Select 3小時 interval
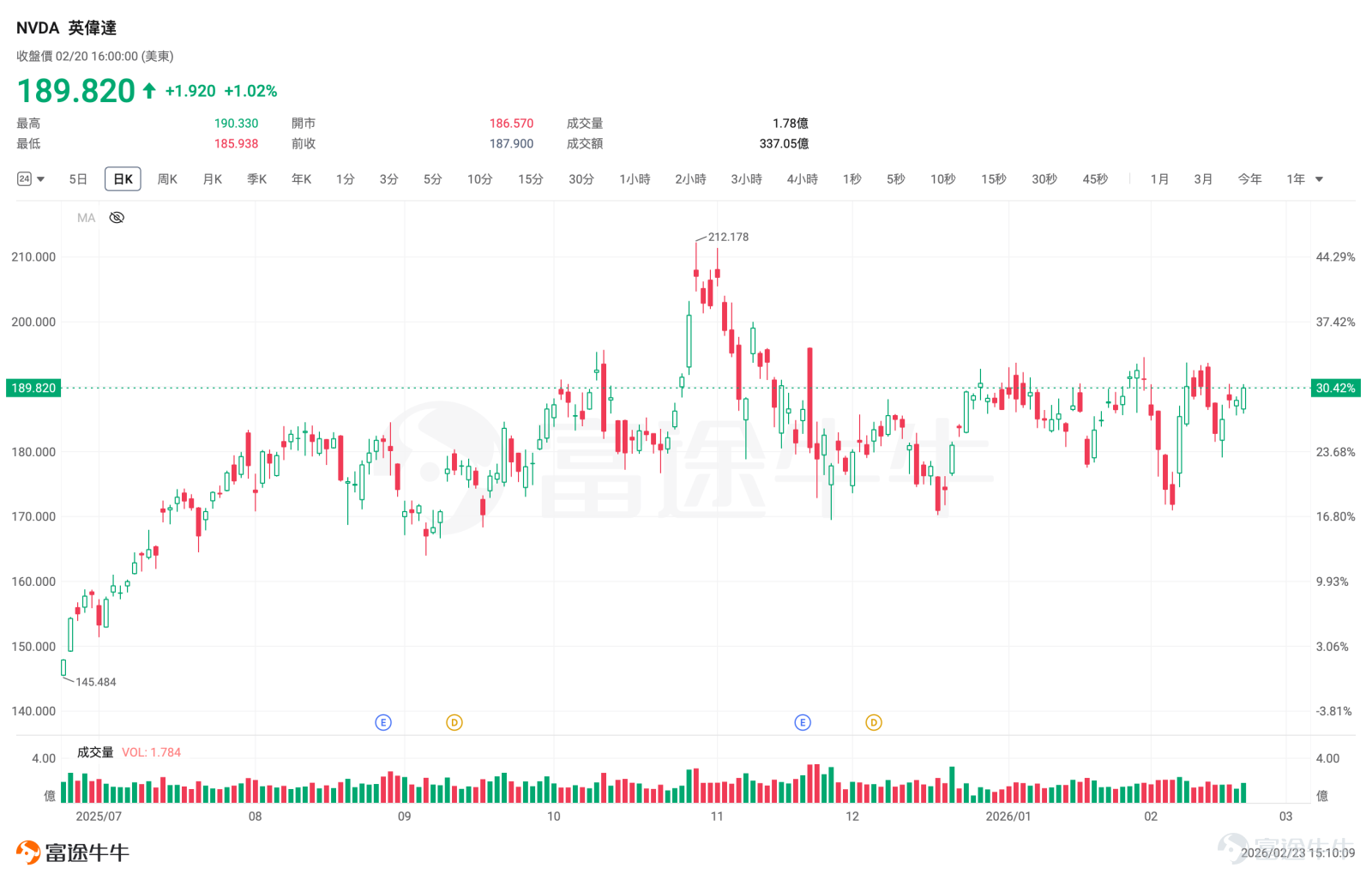 [746, 179]
